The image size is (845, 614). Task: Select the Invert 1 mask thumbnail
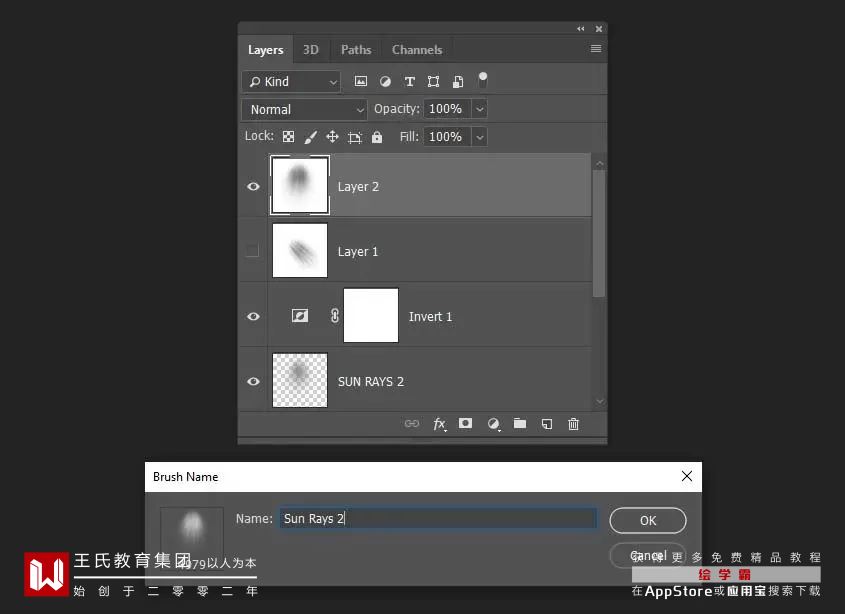(371, 315)
